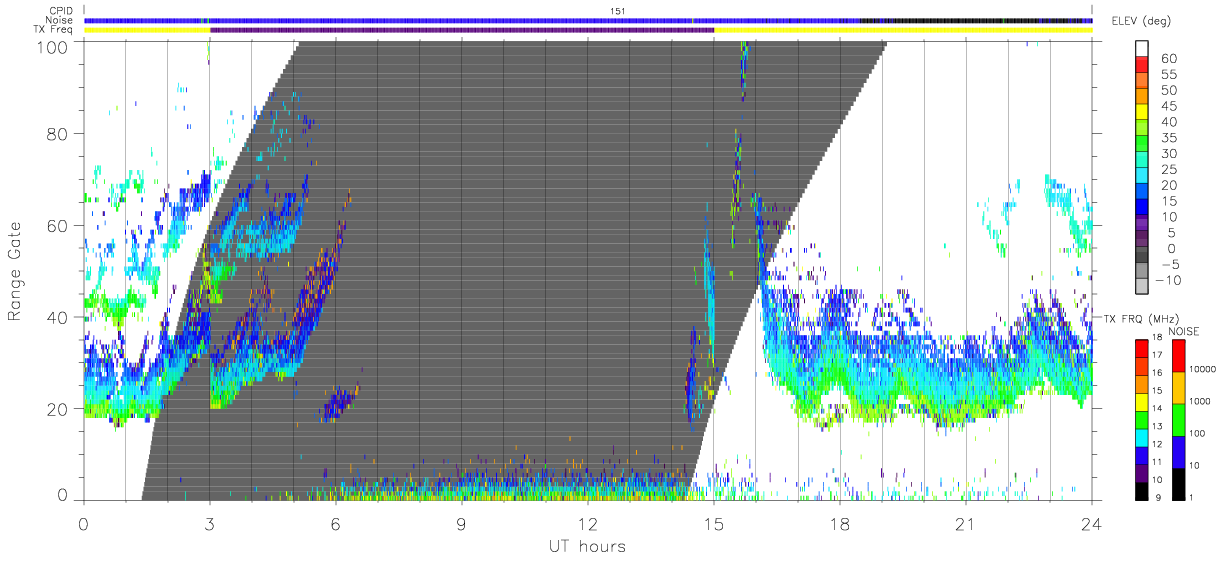Click the 'Range Gate' axis title
Image resolution: width=1228 pixels, height=567 pixels.
pos(16,272)
